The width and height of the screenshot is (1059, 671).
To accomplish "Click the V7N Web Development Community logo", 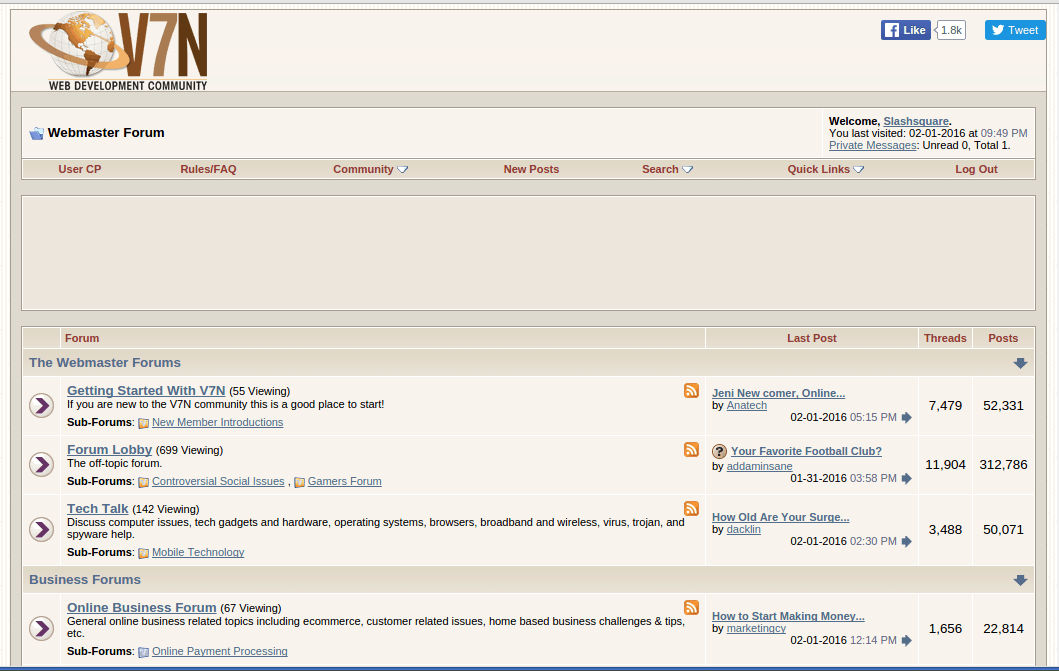I will coord(119,51).
